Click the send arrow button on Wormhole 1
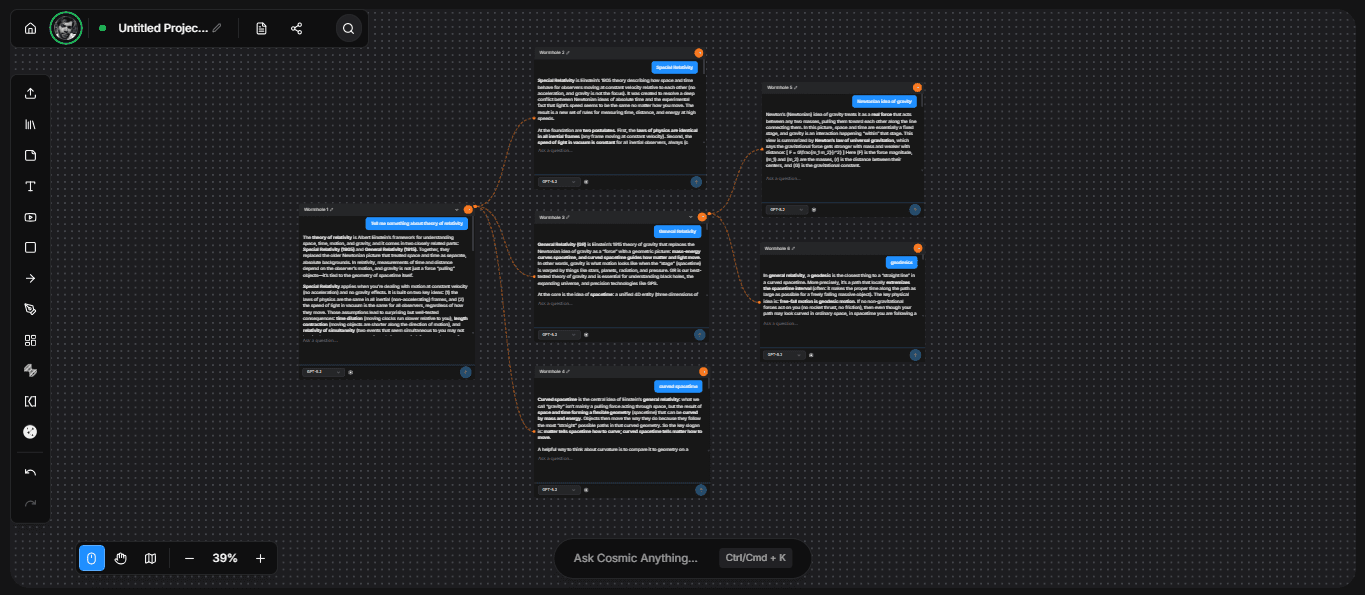The height and width of the screenshot is (595, 1365). [x=465, y=372]
